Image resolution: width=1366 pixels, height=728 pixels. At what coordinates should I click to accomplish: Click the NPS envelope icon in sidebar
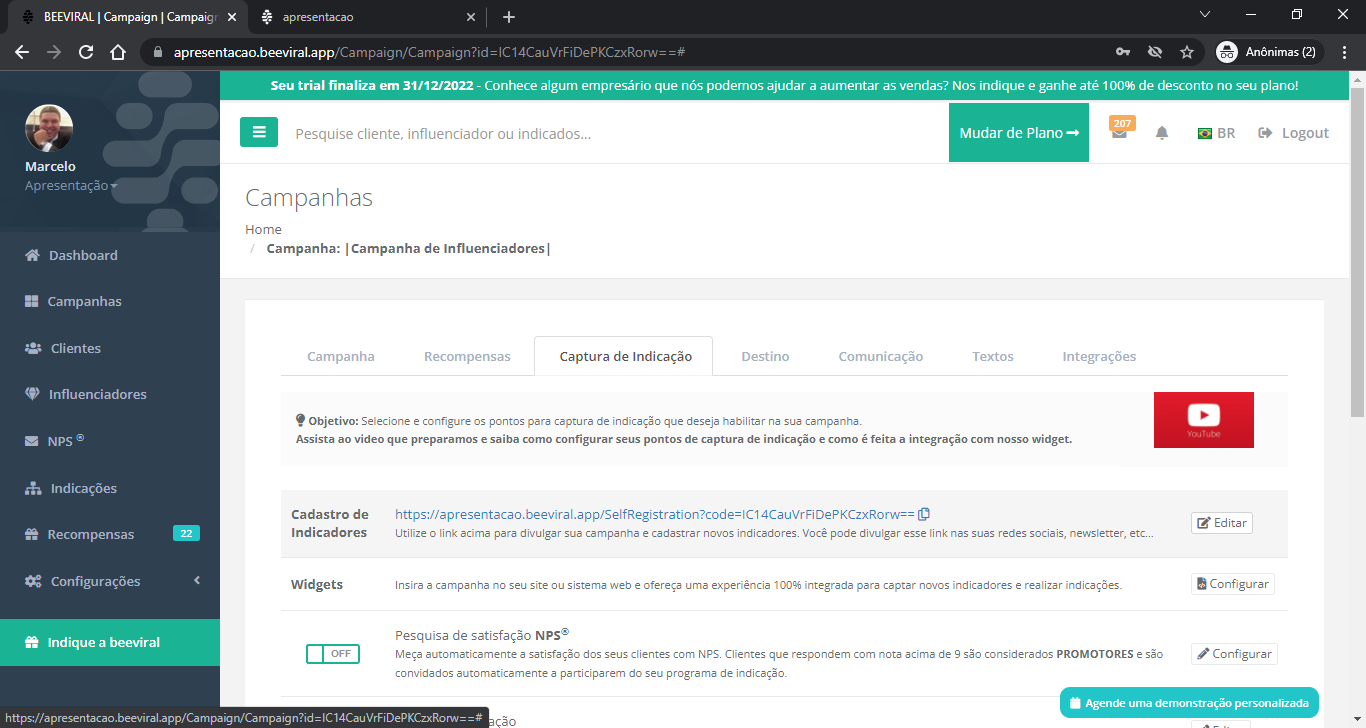[32, 441]
